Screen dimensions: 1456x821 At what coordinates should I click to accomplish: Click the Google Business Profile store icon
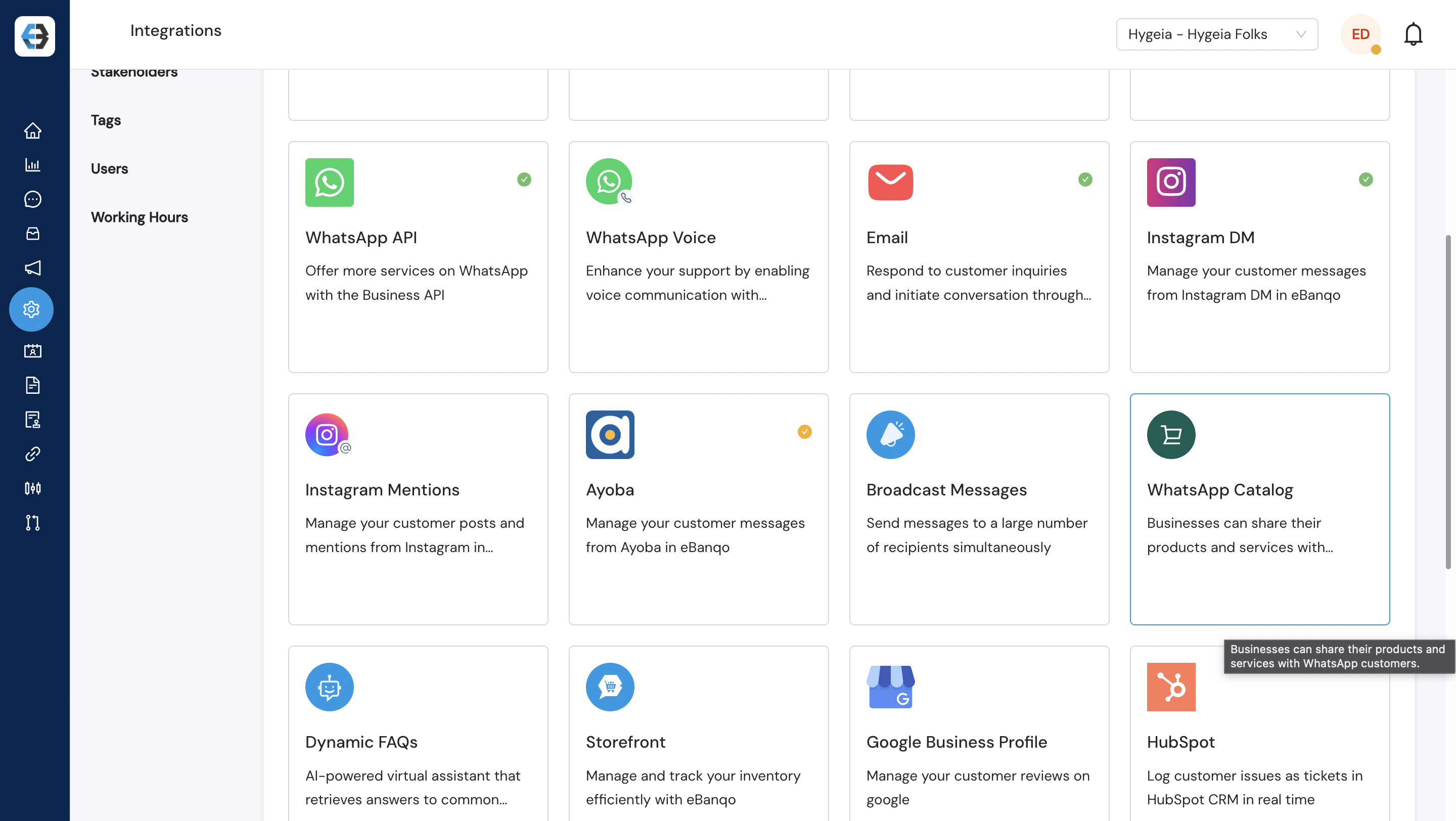tap(890, 687)
